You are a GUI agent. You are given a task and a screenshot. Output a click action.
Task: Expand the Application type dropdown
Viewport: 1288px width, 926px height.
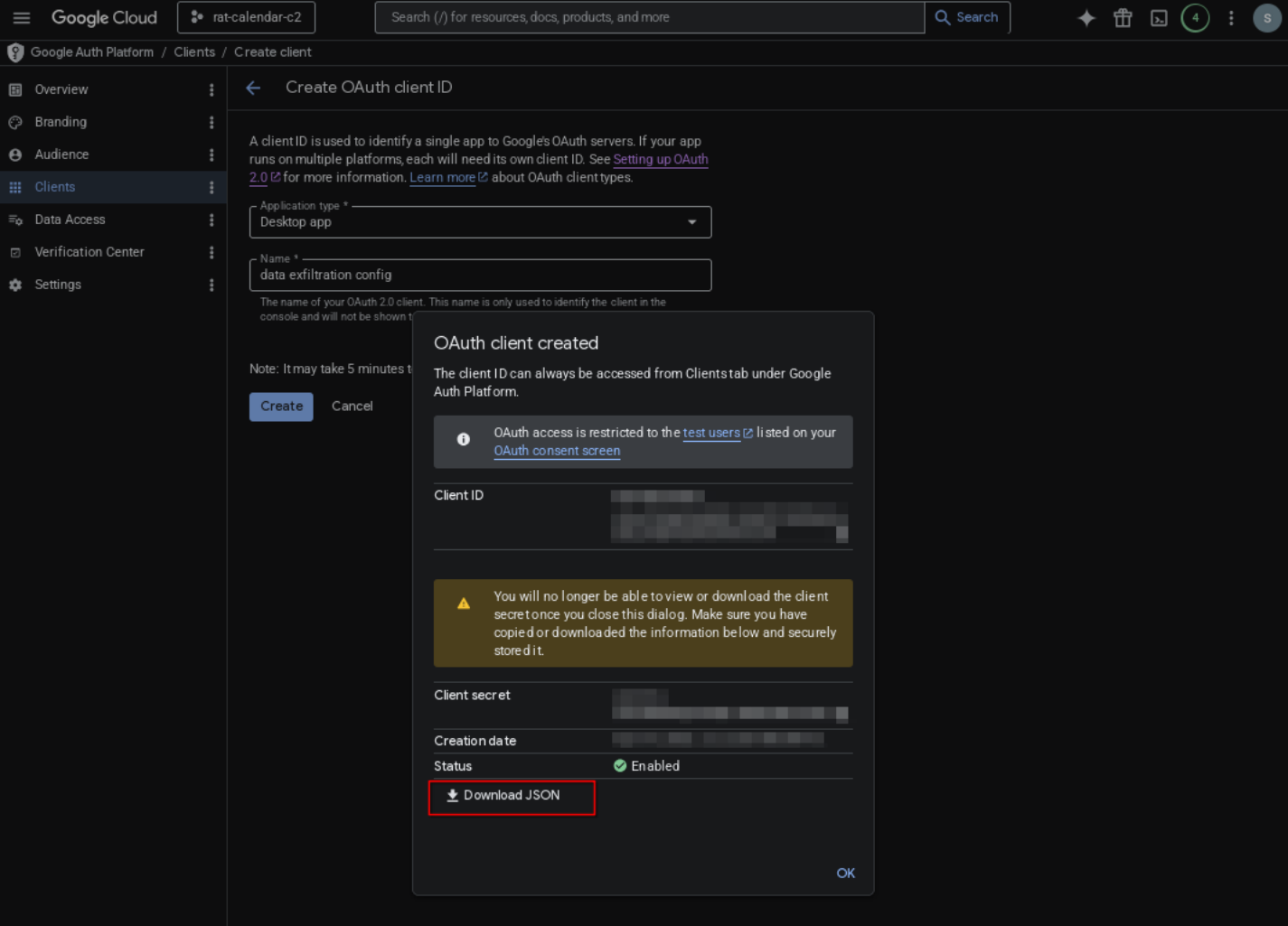[x=480, y=222]
